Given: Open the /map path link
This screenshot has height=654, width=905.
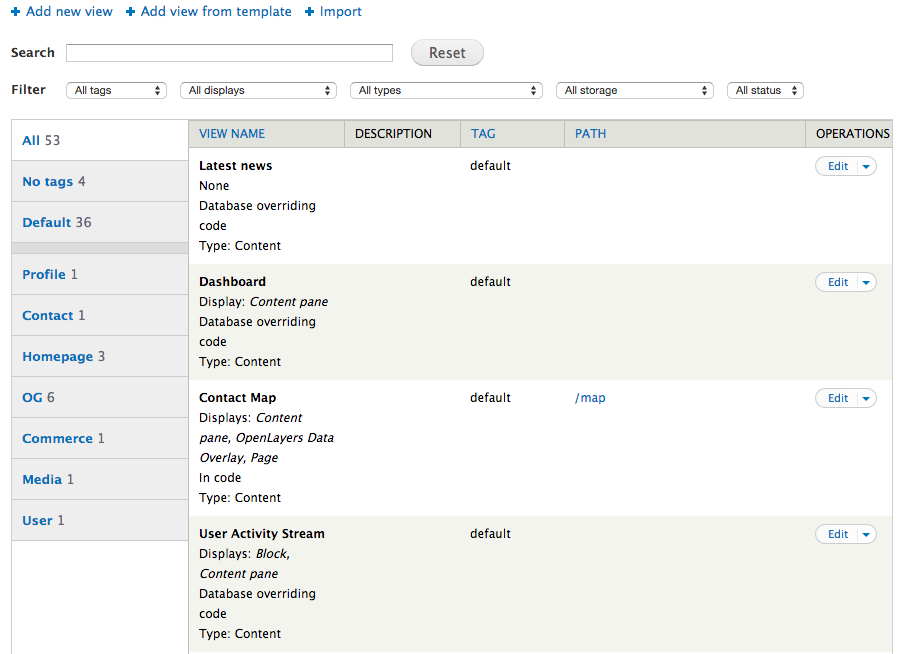Looking at the screenshot, I should (589, 397).
